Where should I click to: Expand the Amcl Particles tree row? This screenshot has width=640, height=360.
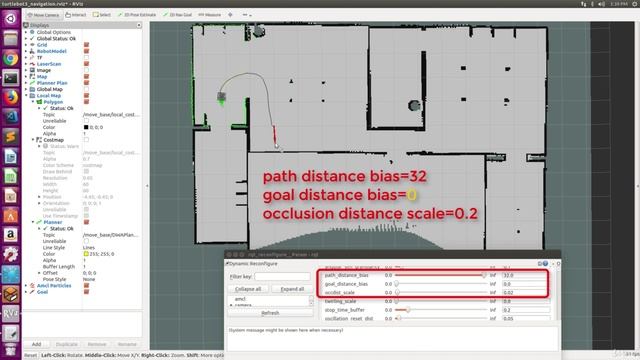pyautogui.click(x=26, y=286)
